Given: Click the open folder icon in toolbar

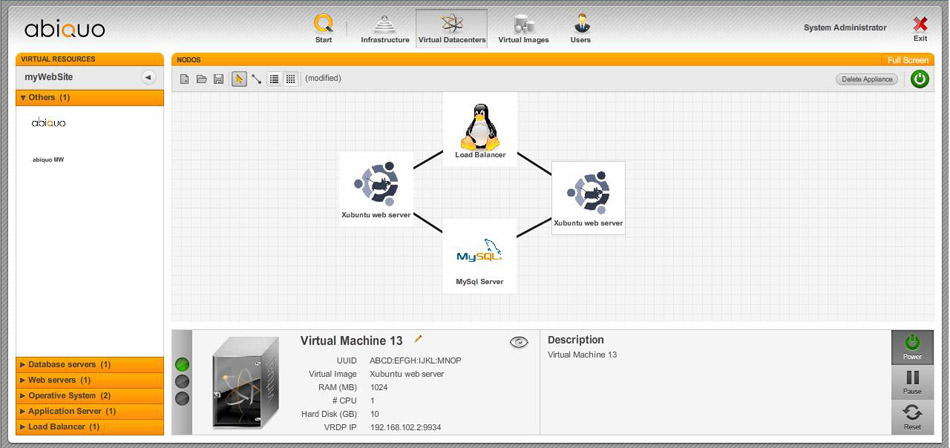Looking at the screenshot, I should 201,79.
